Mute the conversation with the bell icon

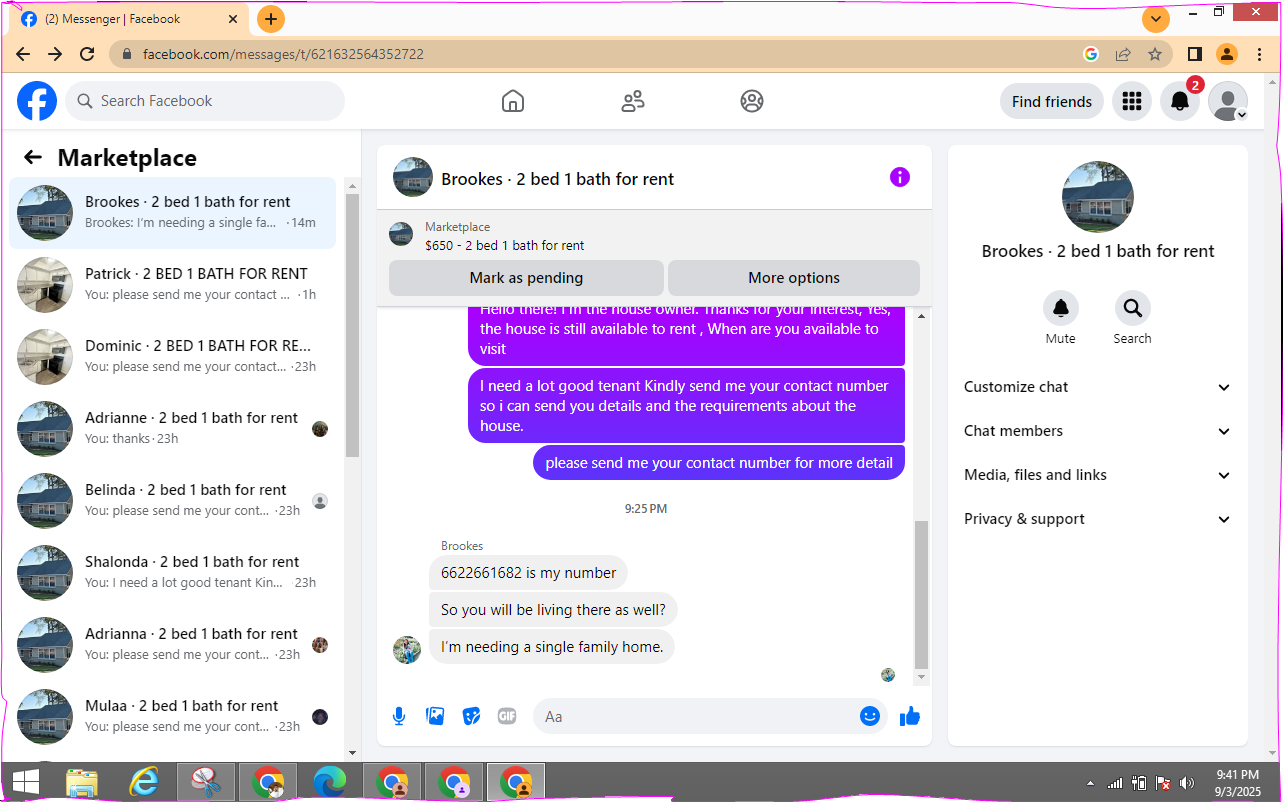(1061, 308)
